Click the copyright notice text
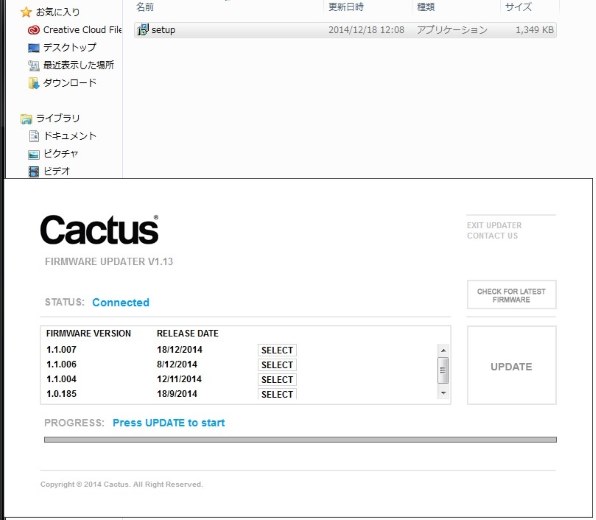This screenshot has height=520, width=596. pyautogui.click(x=122, y=484)
